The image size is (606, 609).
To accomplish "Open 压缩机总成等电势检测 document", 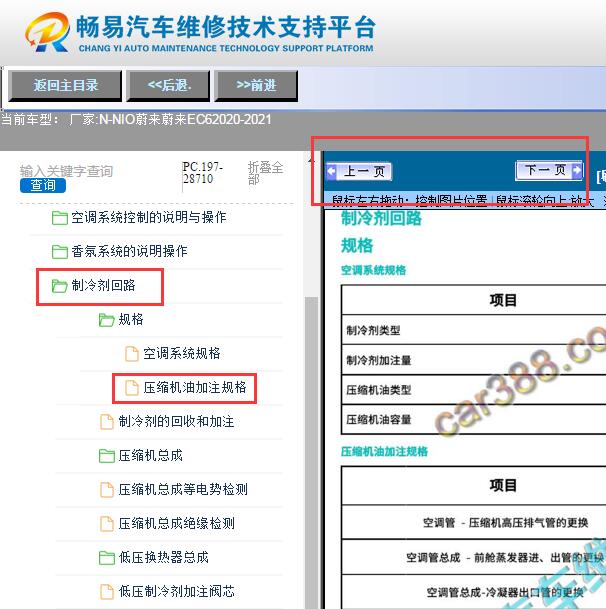I will 183,489.
